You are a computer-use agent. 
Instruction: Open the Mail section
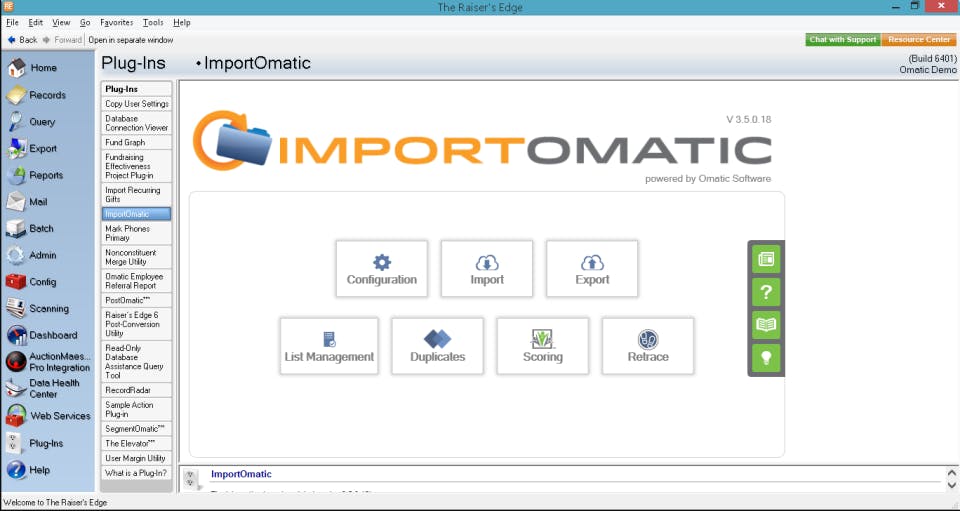(28, 202)
